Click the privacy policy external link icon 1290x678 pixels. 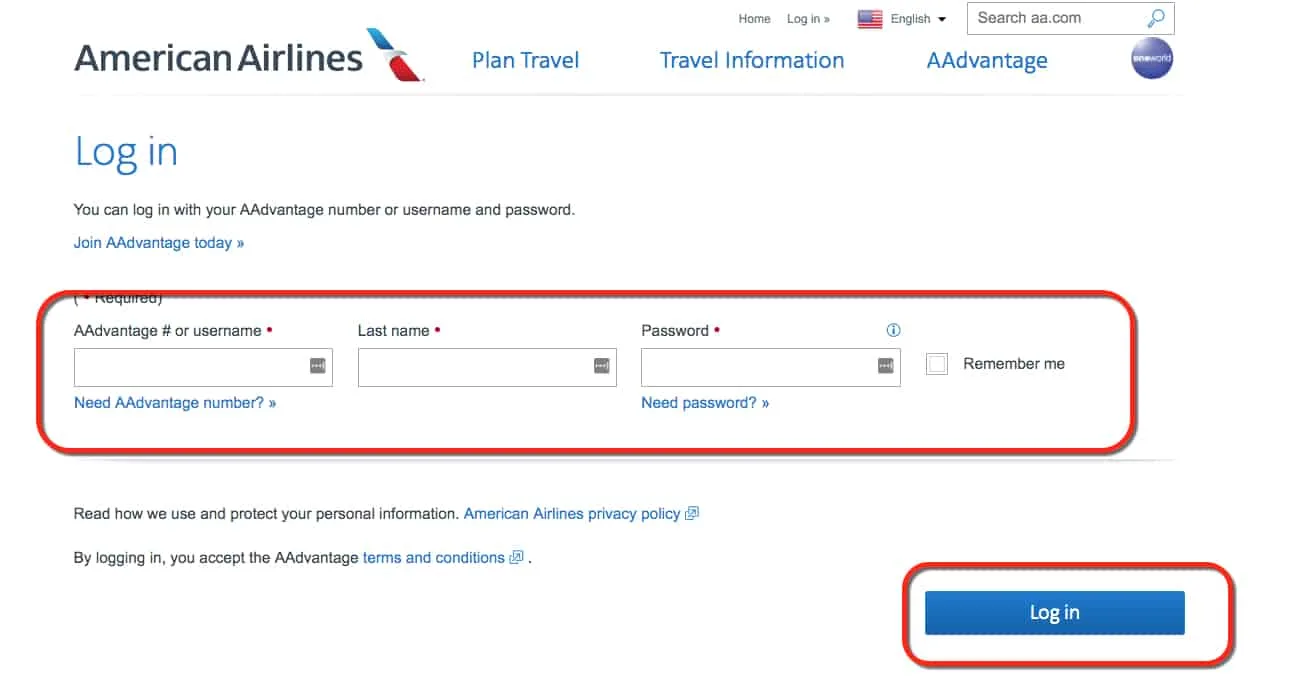coord(691,513)
